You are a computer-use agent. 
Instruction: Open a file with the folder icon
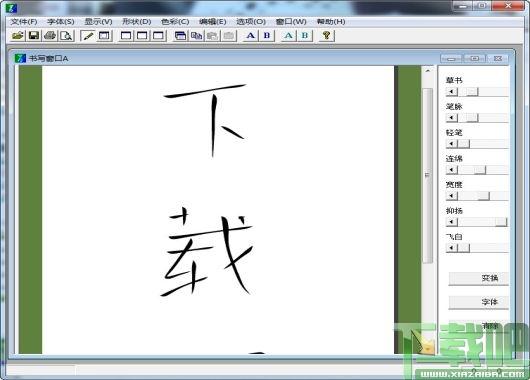(18, 35)
